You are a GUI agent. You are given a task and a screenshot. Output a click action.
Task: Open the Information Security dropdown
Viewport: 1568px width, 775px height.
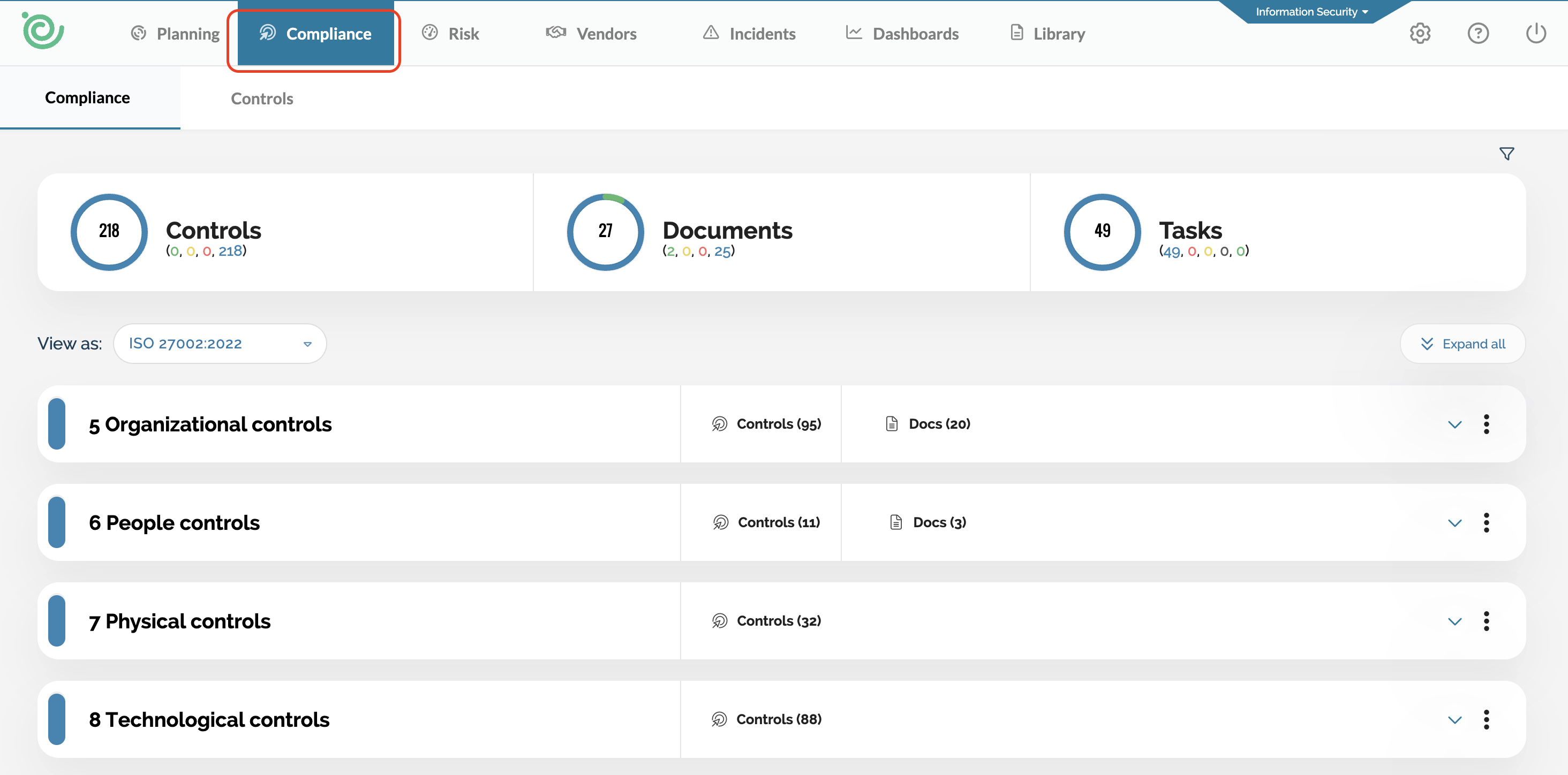[1311, 12]
